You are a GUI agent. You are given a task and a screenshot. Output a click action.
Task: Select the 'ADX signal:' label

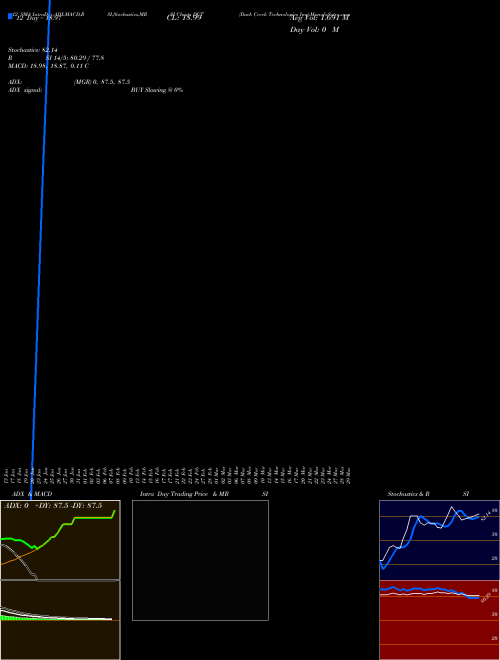pos(25,90)
